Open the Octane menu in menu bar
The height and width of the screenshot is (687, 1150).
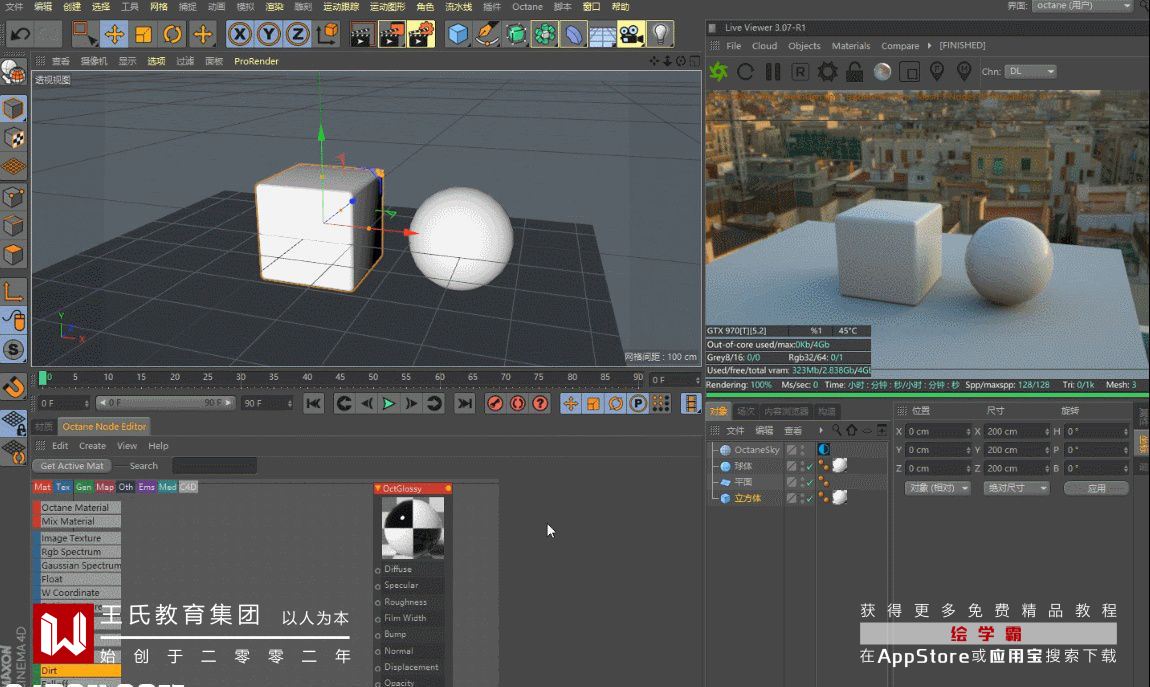tap(527, 7)
